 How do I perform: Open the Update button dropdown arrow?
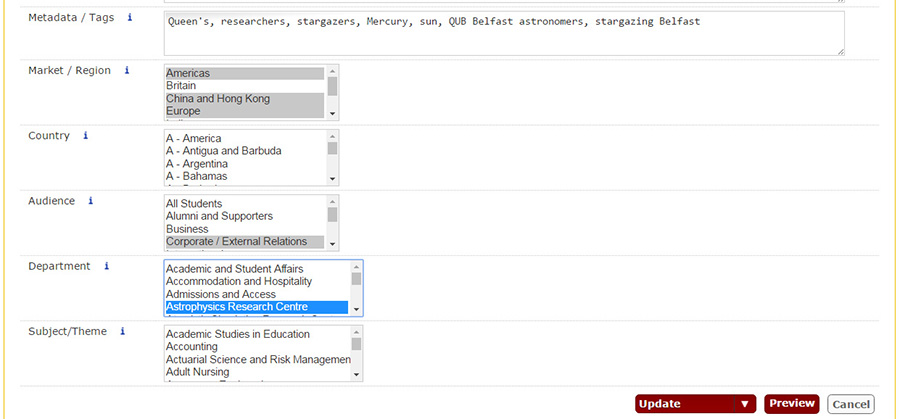(x=745, y=404)
